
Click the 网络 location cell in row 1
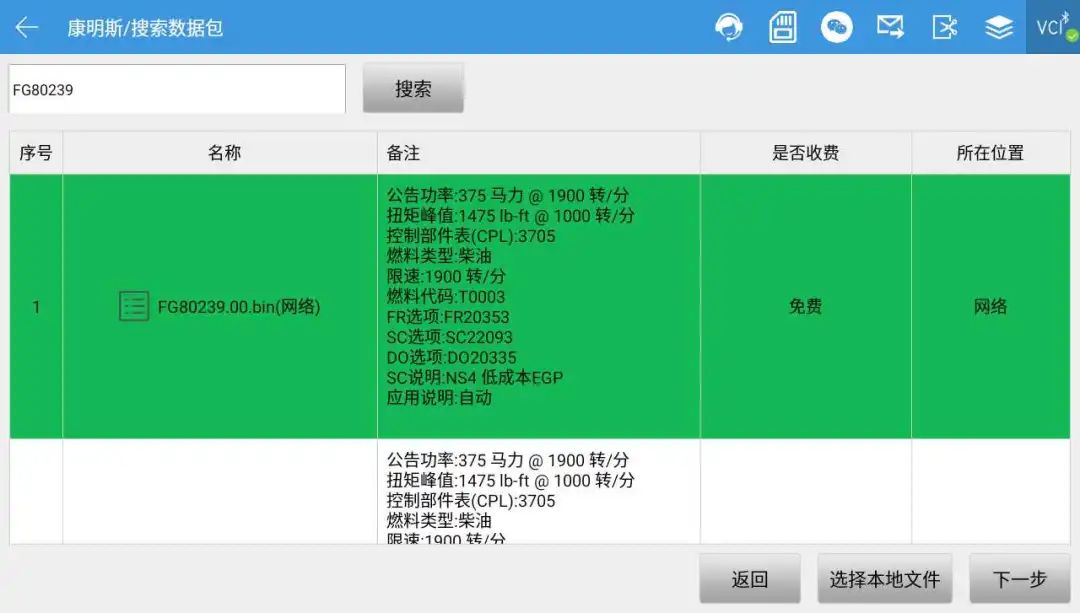click(x=990, y=306)
